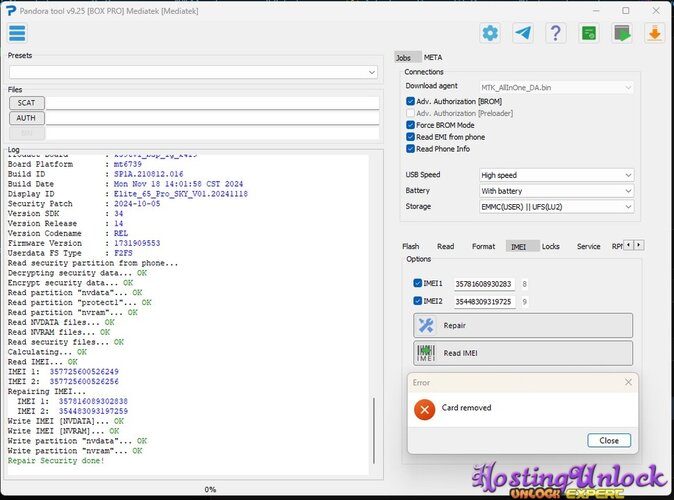Screen dimensions: 674x500
Task: Open the USB Speed dropdown
Action: (556, 175)
